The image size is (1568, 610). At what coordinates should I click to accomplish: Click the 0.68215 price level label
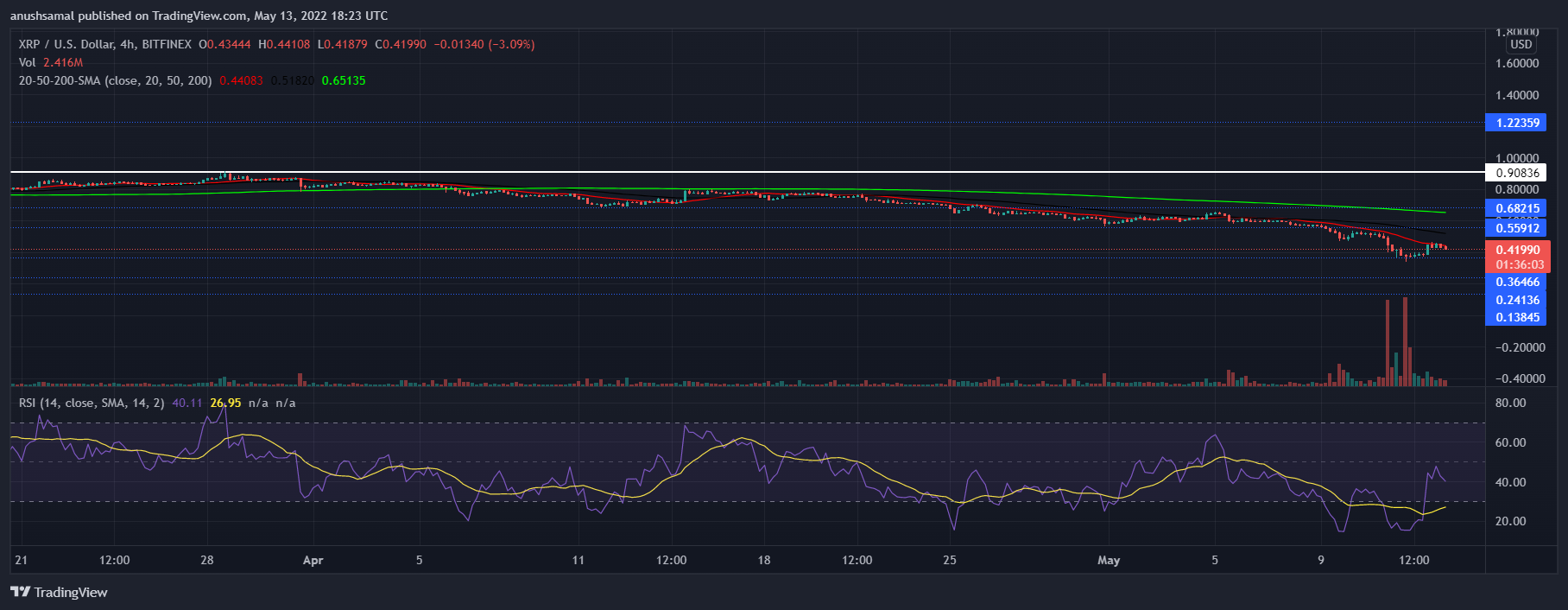click(1517, 208)
